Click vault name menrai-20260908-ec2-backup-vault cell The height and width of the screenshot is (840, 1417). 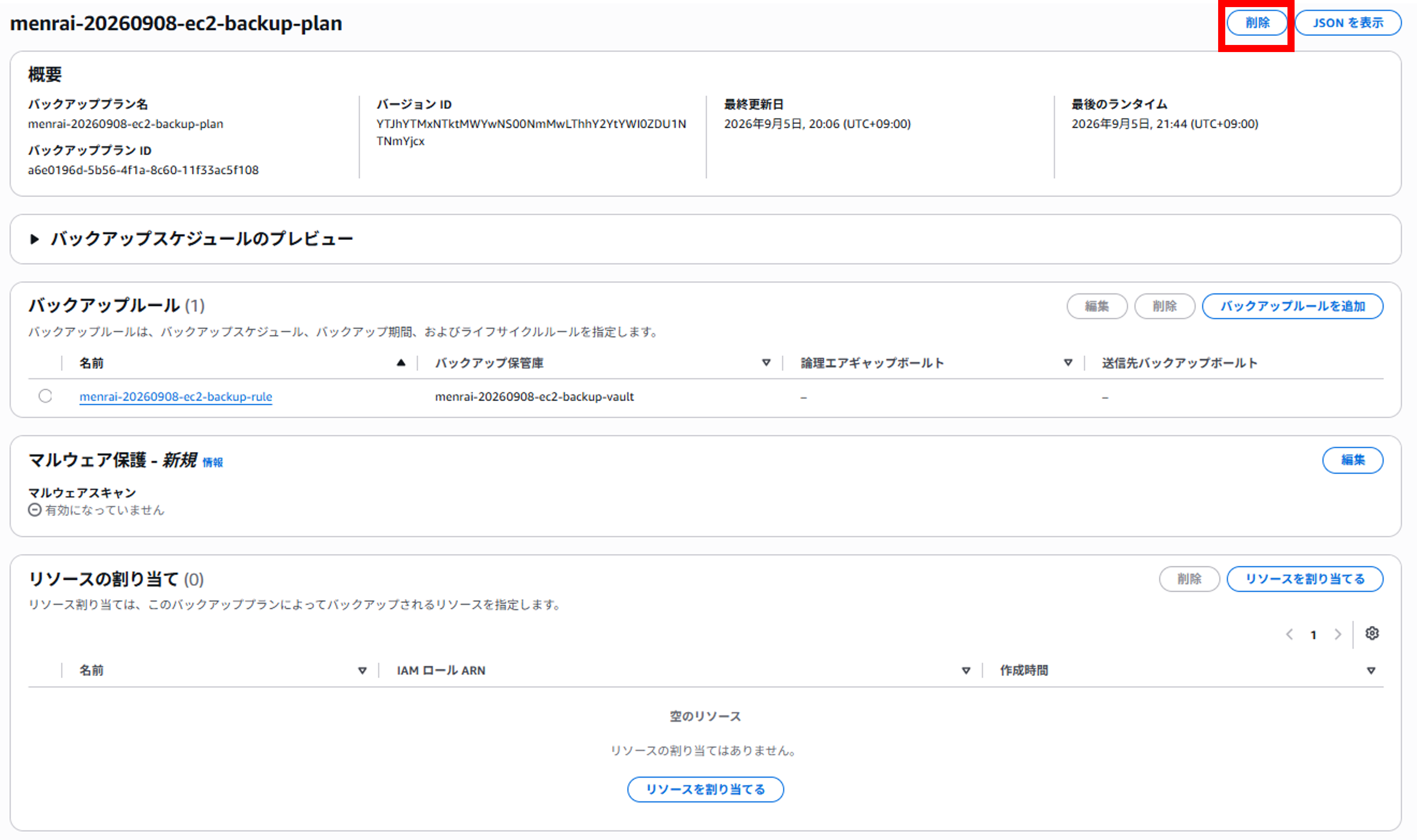[x=534, y=397]
